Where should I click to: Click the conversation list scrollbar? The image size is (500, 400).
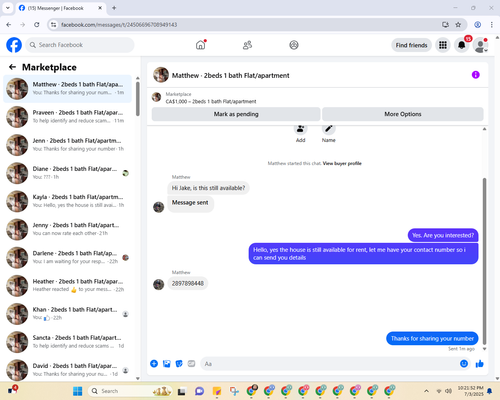(x=138, y=99)
